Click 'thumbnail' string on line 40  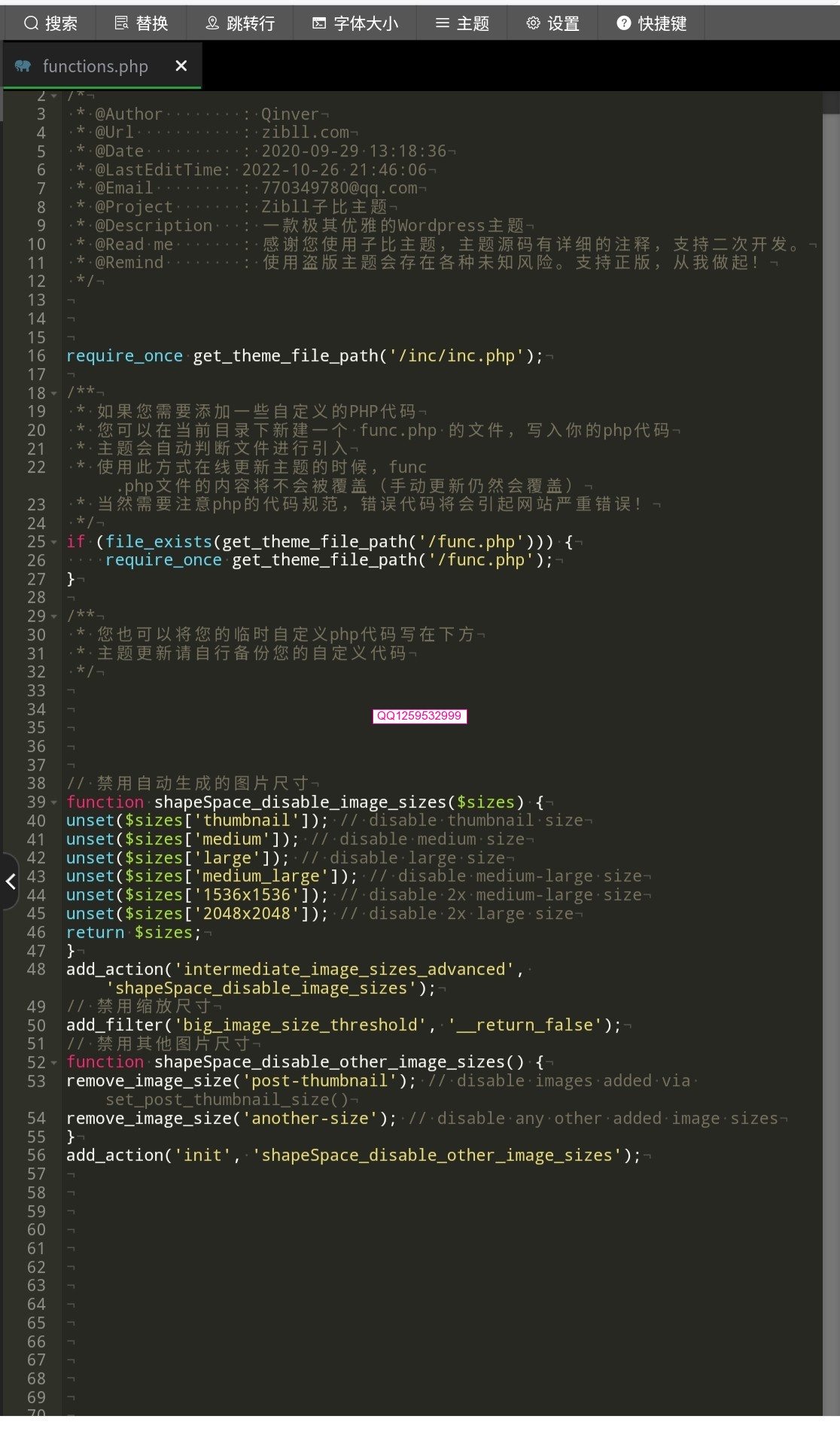click(246, 821)
